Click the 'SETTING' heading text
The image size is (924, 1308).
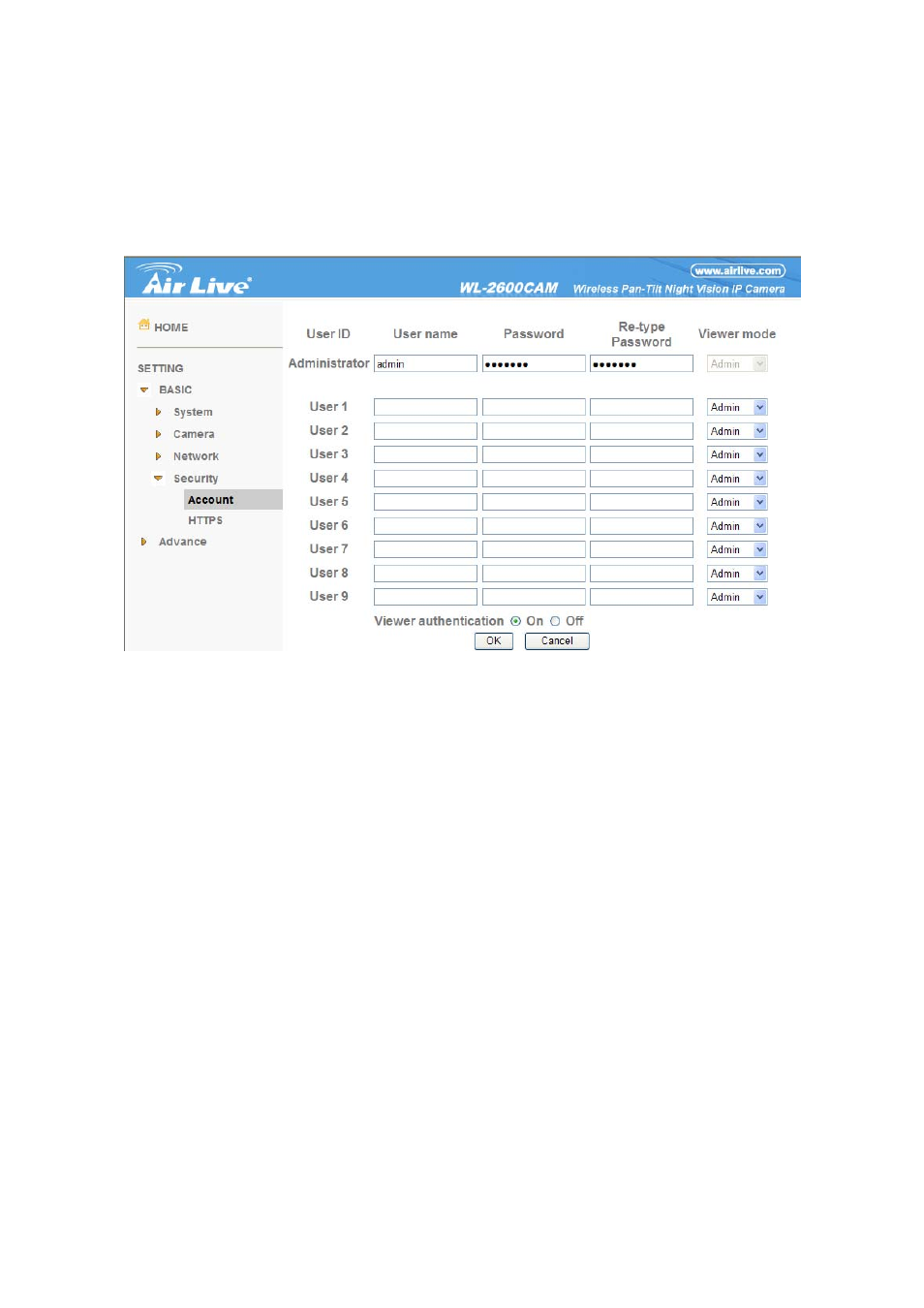pos(161,368)
